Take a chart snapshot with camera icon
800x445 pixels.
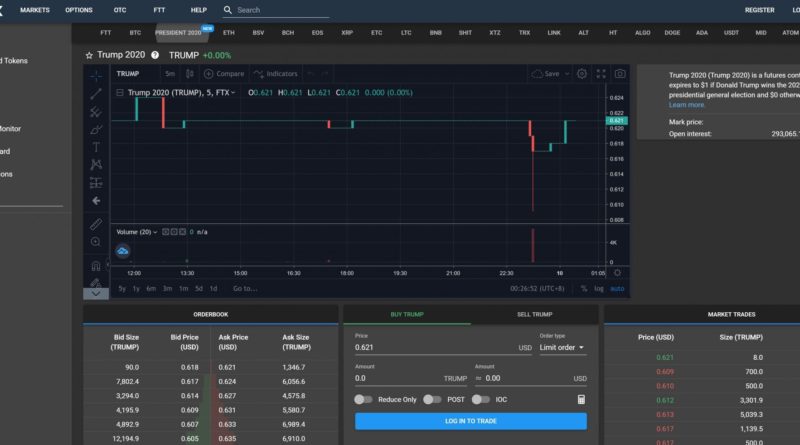pos(620,74)
